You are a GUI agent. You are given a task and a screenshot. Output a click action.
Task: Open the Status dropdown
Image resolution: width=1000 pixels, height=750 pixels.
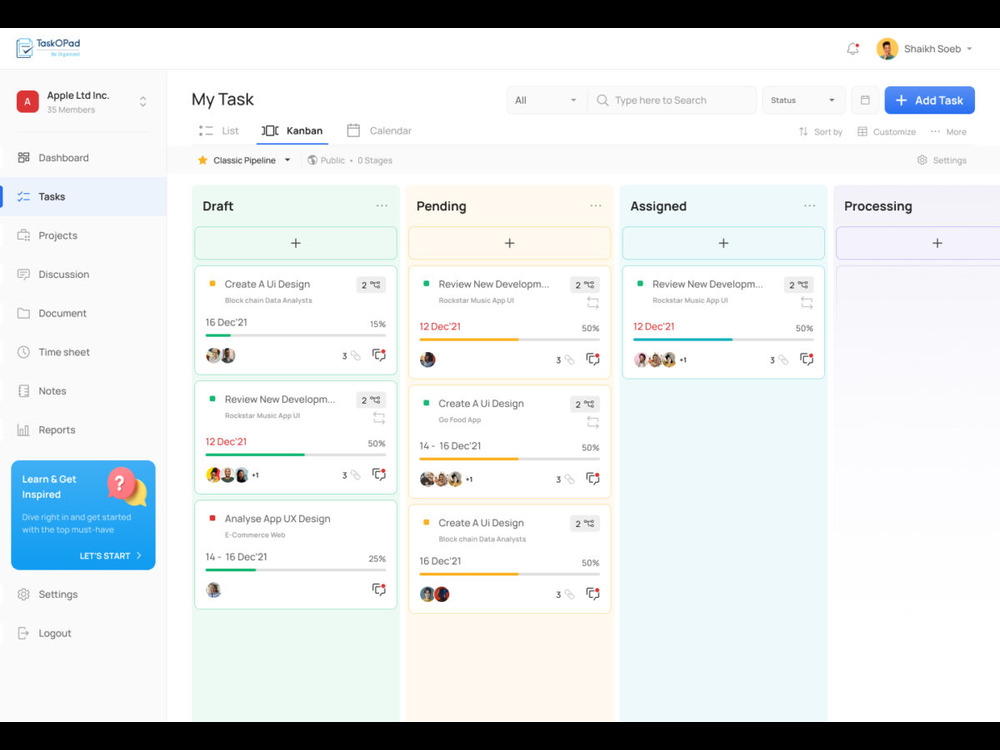click(803, 100)
